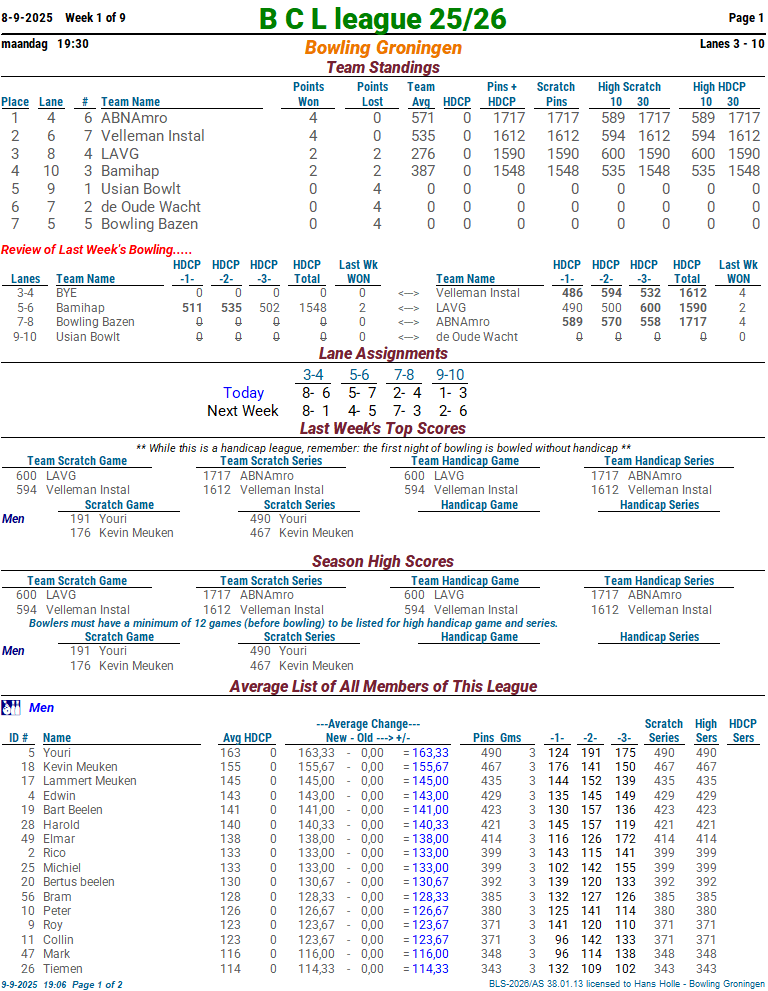
Task: Select the 'Next Week' row label
Action: point(243,411)
